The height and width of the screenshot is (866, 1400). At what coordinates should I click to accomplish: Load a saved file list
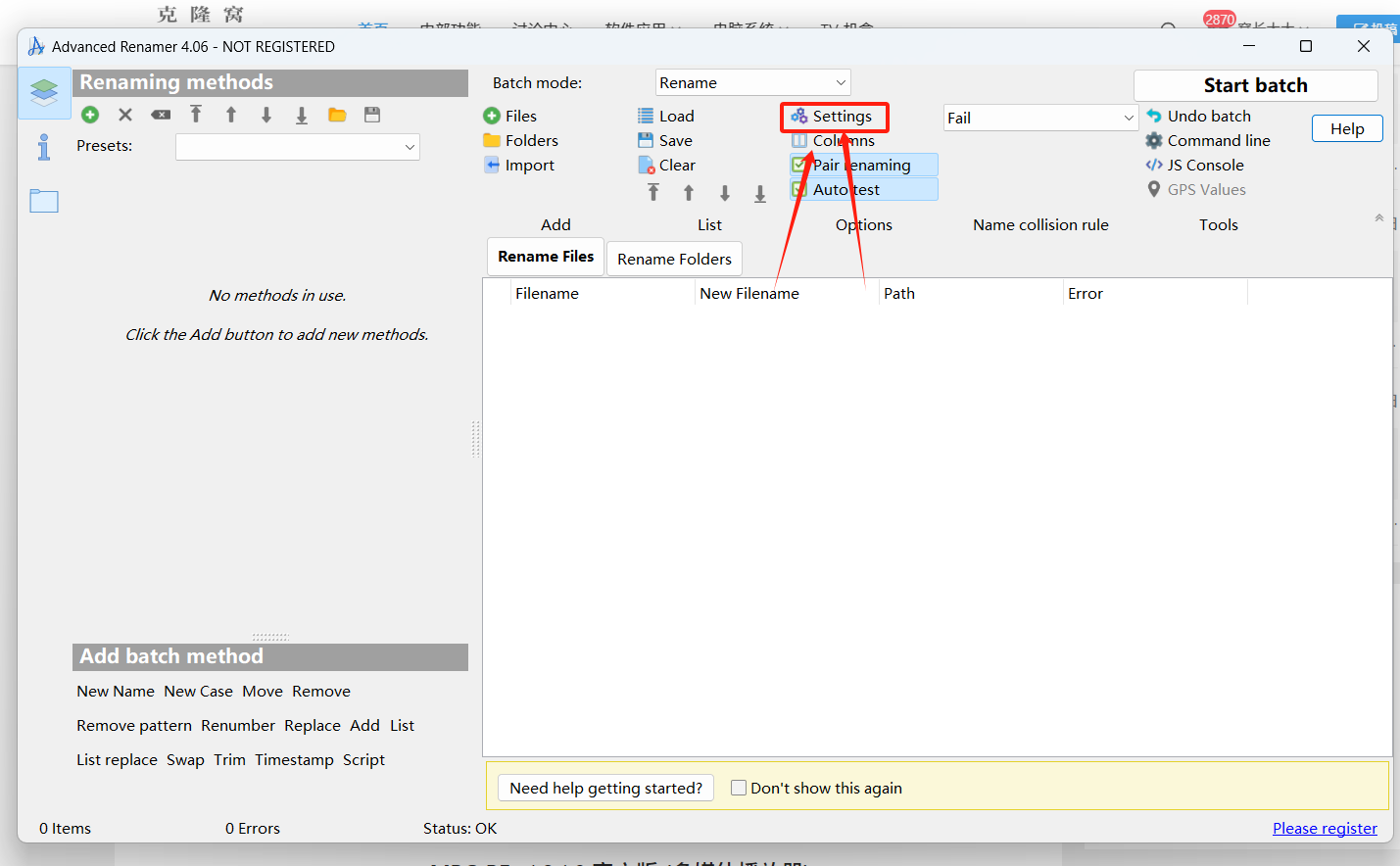pyautogui.click(x=666, y=116)
